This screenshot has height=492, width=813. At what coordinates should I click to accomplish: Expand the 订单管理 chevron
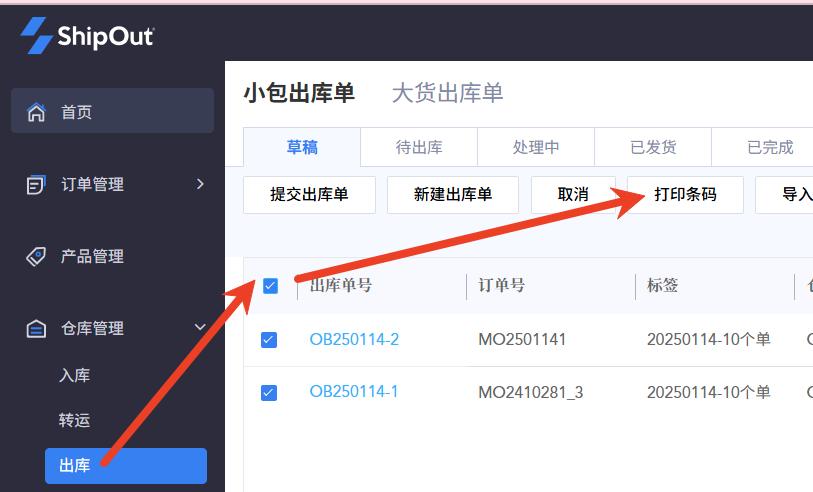(200, 184)
